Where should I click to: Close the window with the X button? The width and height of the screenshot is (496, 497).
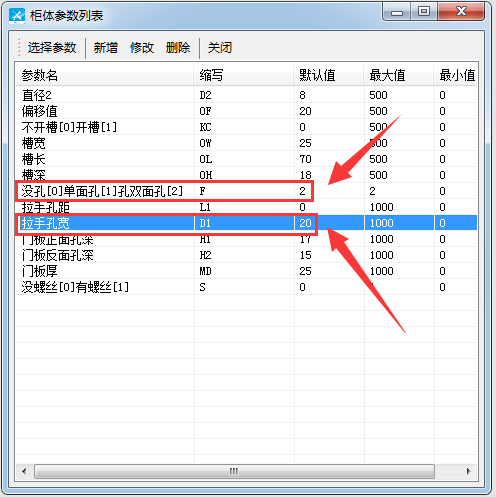pos(461,13)
